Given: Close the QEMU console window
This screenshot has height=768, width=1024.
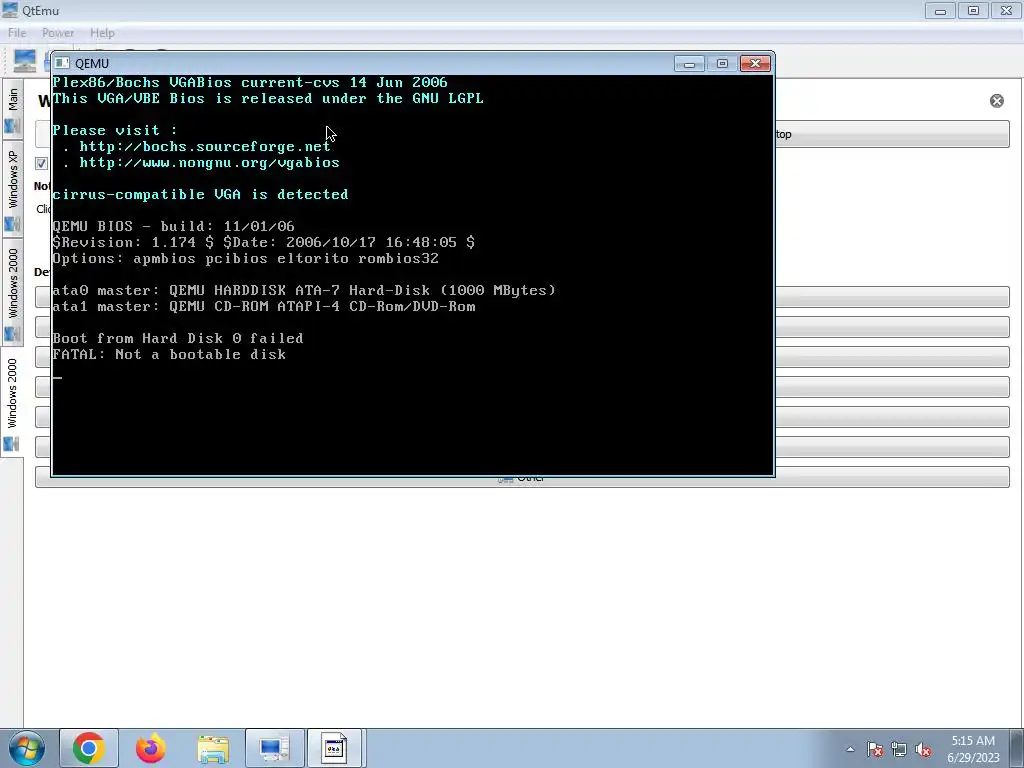Looking at the screenshot, I should coord(755,63).
